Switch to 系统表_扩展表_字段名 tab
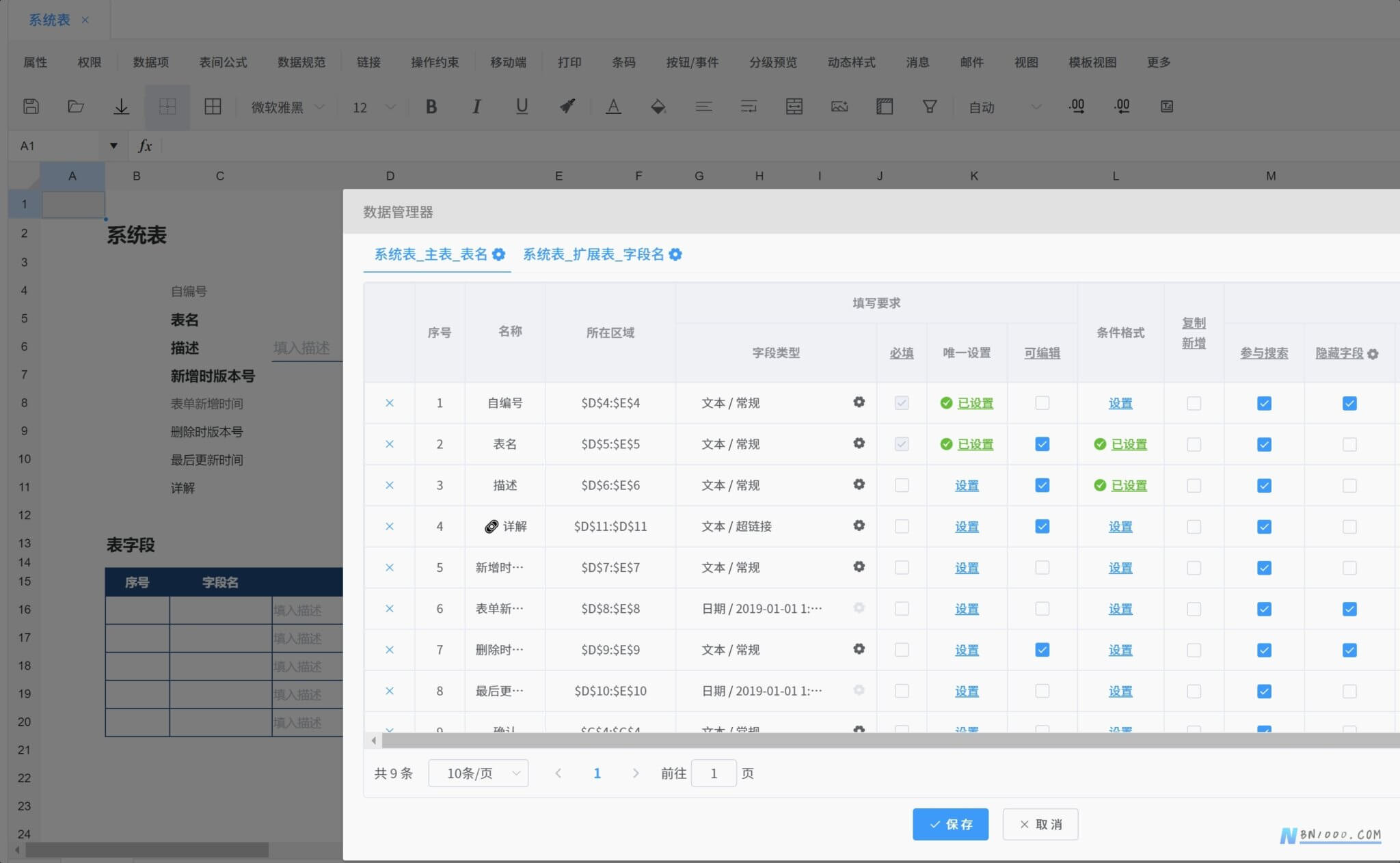 (x=593, y=254)
